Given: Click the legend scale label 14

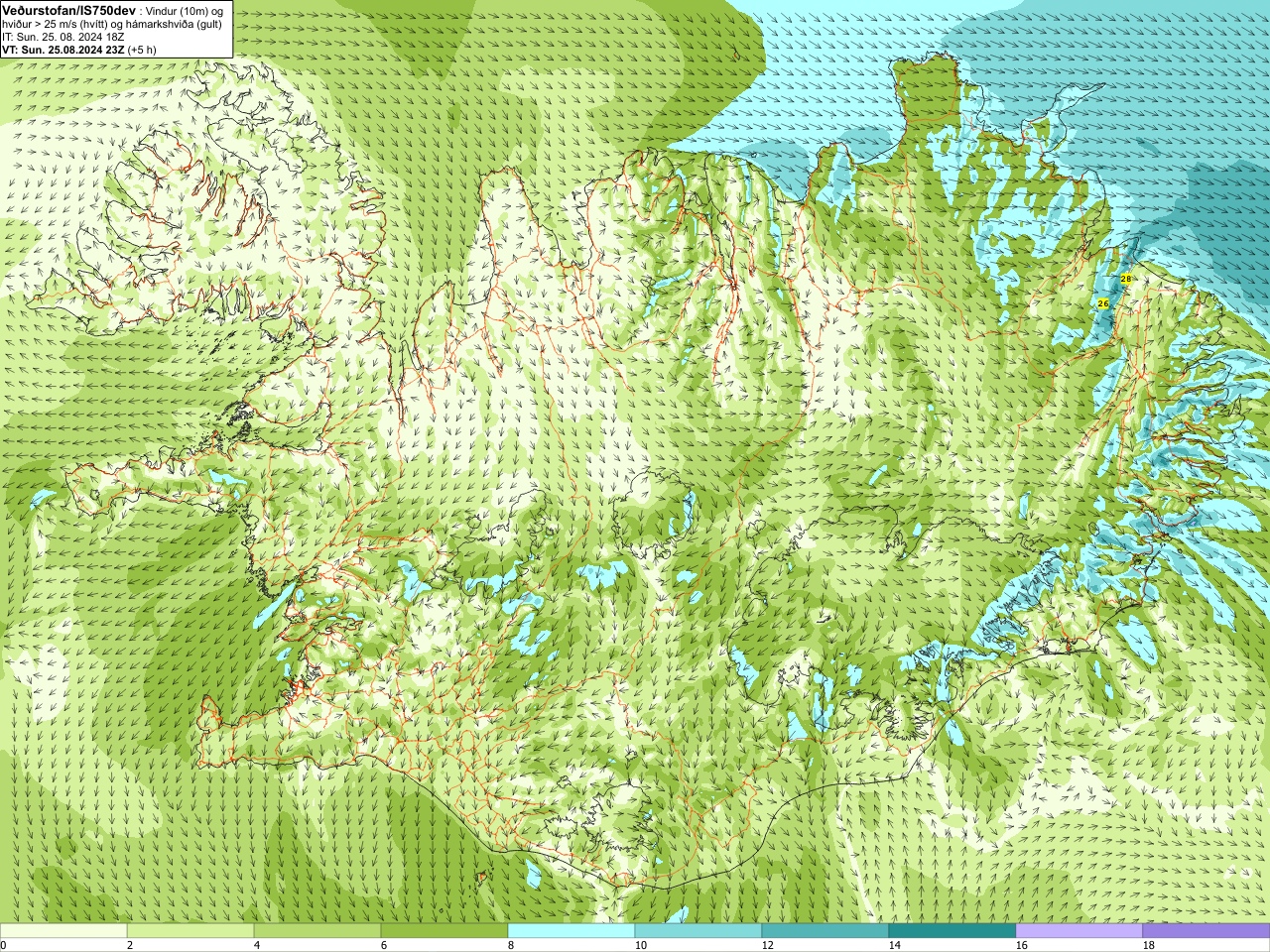Looking at the screenshot, I should pyautogui.click(x=895, y=945).
